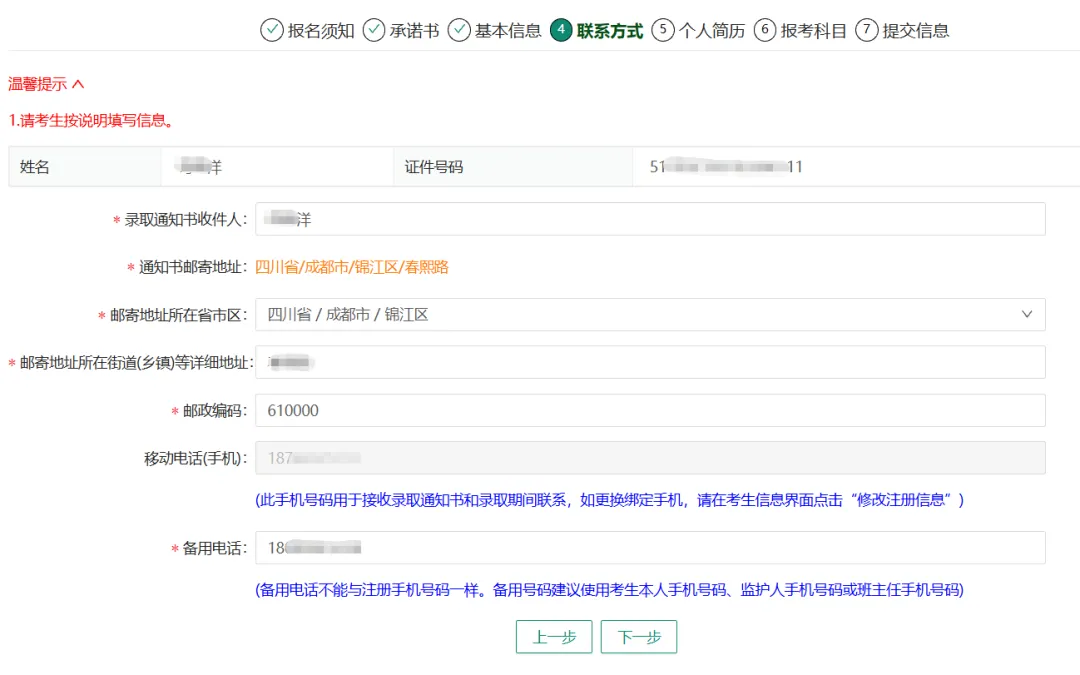Jump to the 个人简历 step

click(x=712, y=31)
